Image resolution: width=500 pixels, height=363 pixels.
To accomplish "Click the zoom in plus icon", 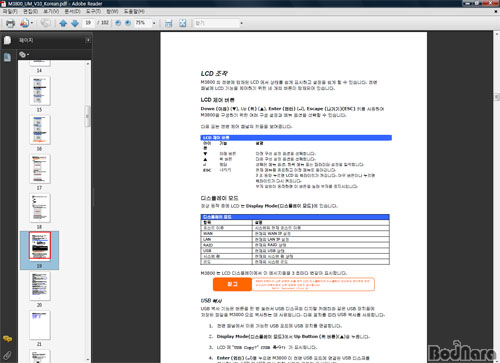I will [x=128, y=23].
